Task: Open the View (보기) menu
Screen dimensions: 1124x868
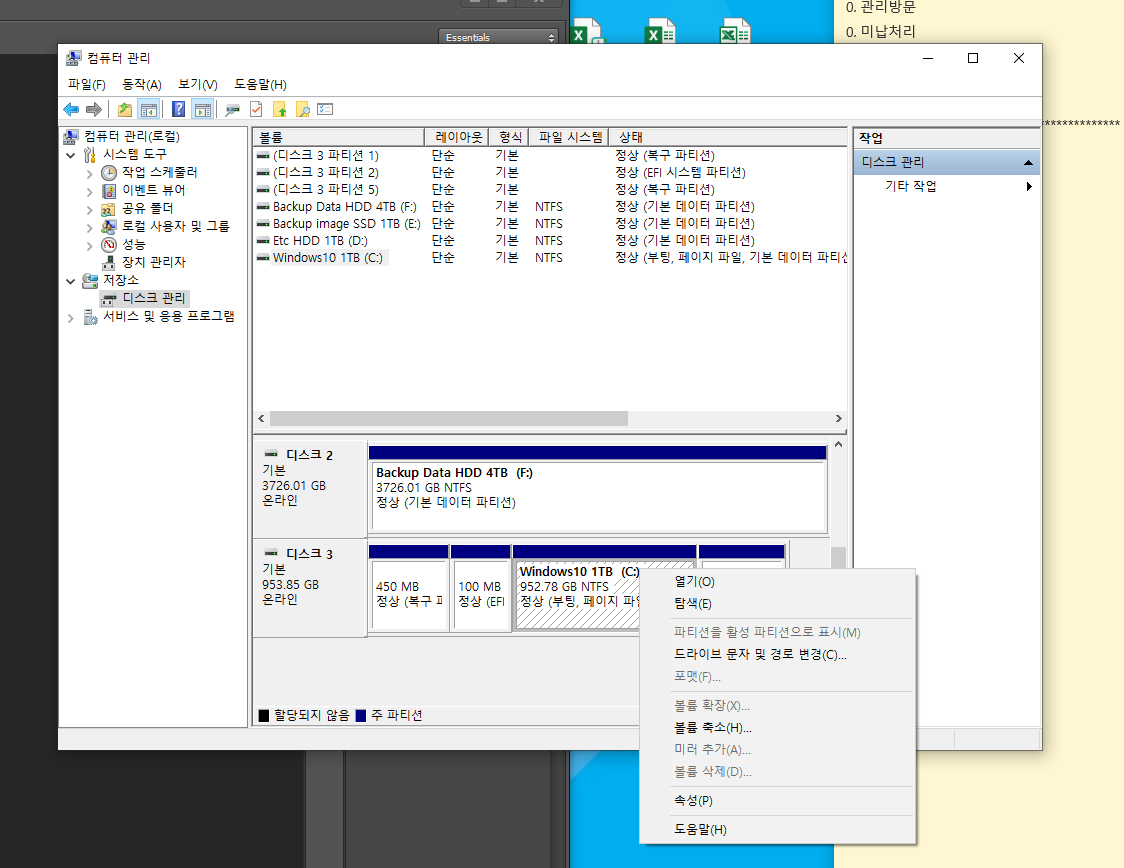Action: pos(198,85)
